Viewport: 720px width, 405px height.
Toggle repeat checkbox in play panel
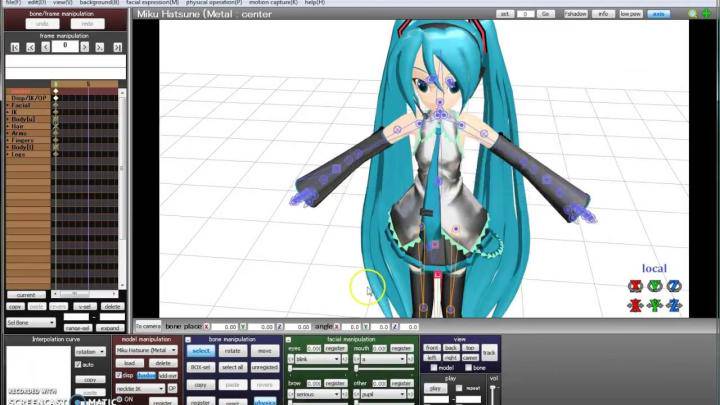point(459,388)
